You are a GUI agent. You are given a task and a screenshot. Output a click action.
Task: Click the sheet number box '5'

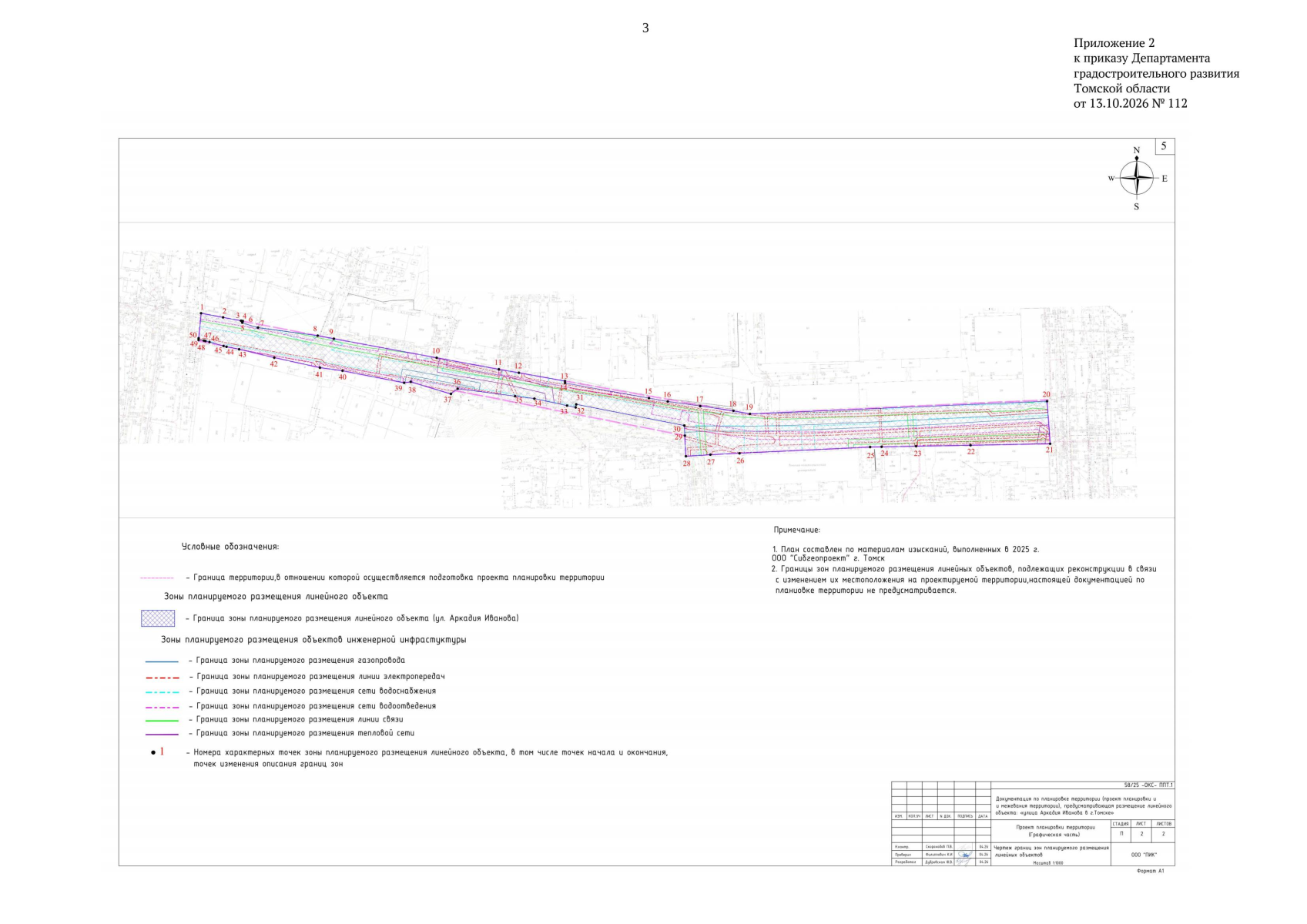[x=1164, y=146]
